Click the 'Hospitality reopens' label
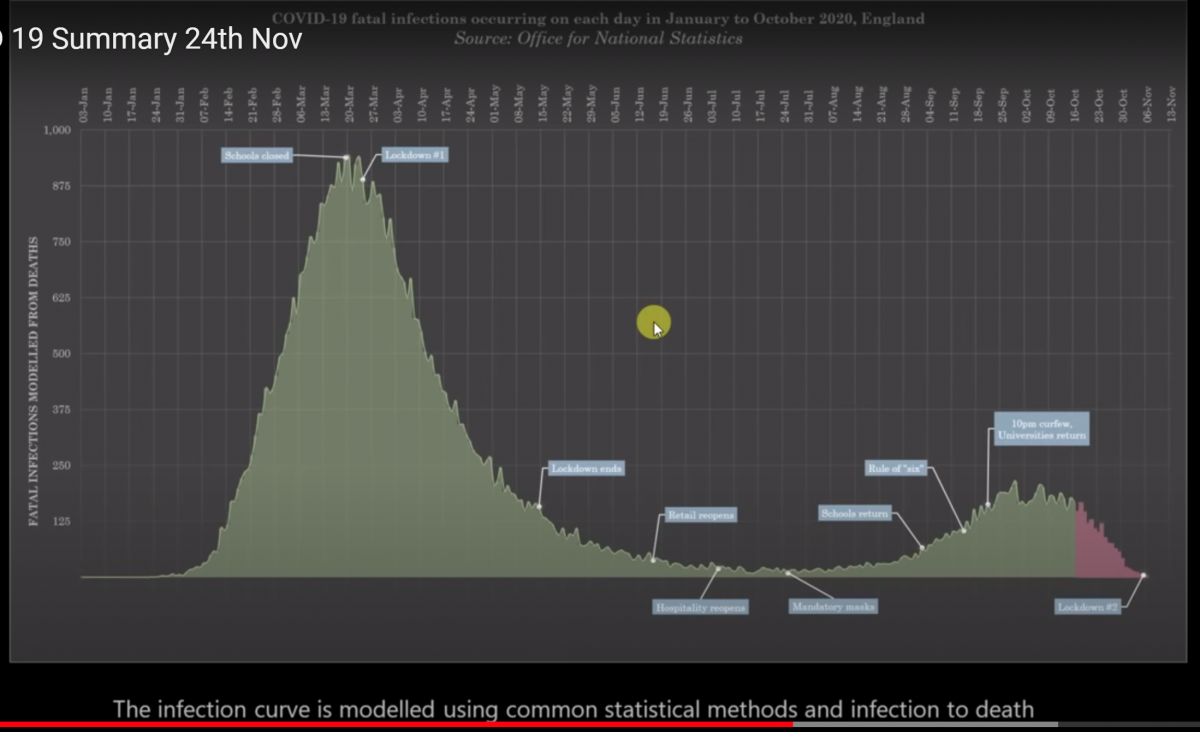The height and width of the screenshot is (732, 1200). click(x=700, y=607)
